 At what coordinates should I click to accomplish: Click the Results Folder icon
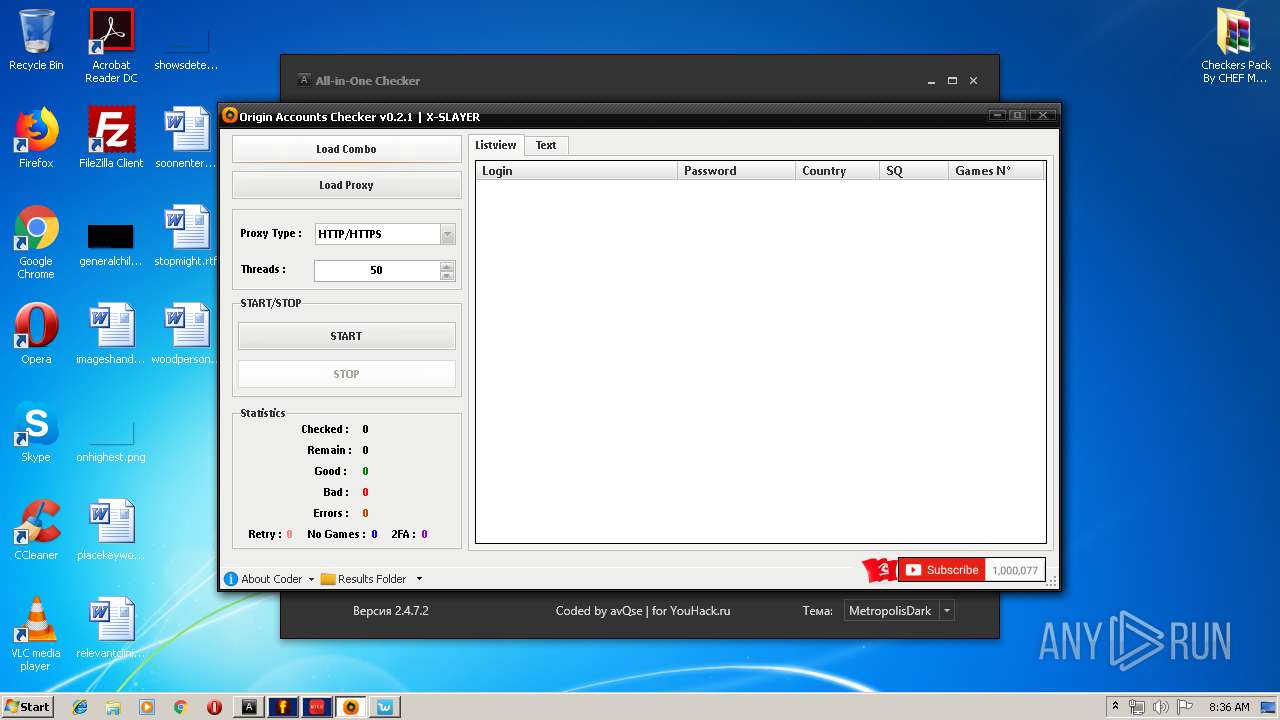click(x=328, y=579)
